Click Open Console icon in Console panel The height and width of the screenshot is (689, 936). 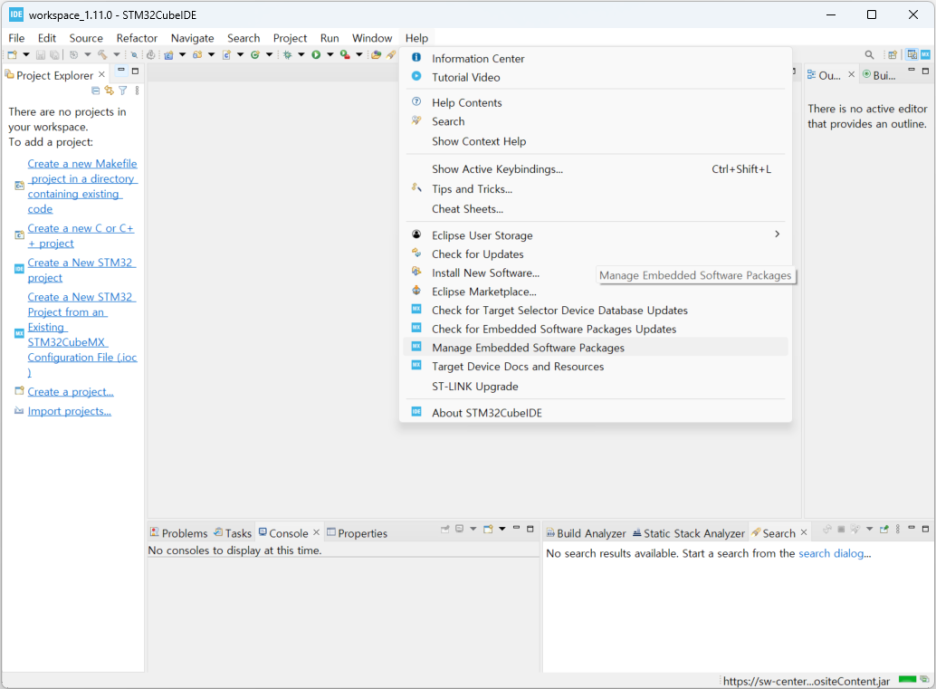tap(488, 529)
